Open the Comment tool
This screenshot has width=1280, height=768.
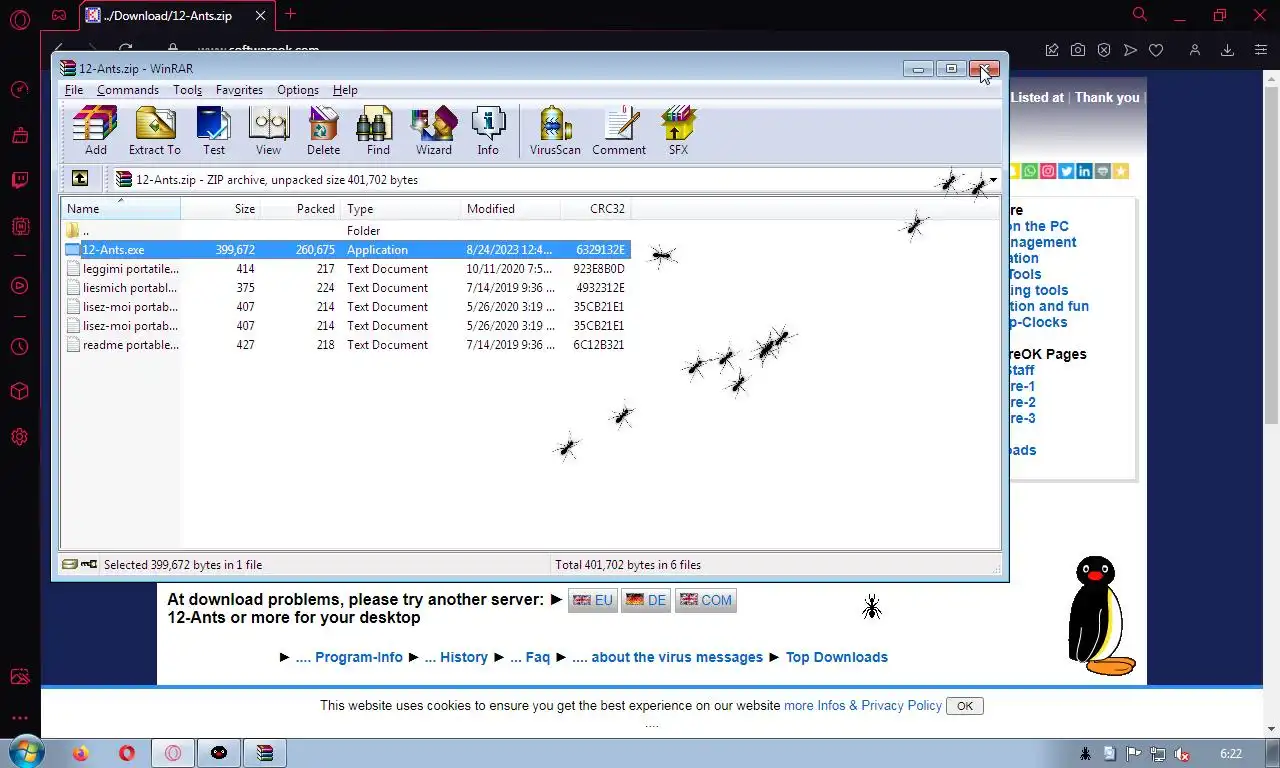(x=619, y=131)
